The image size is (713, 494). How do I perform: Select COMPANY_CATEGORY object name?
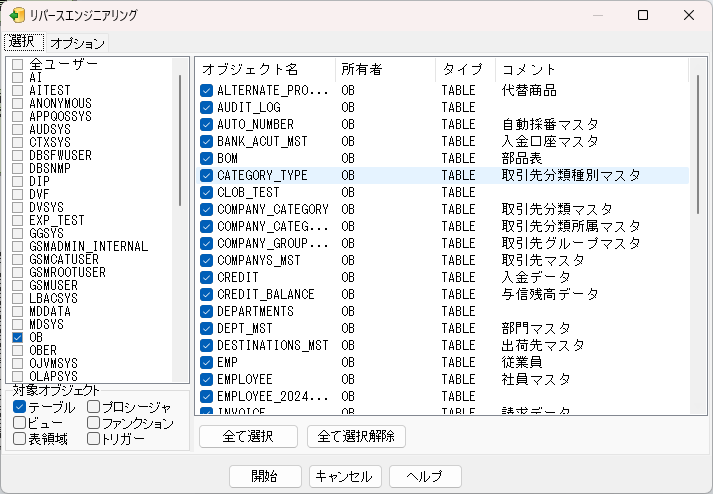coord(273,209)
